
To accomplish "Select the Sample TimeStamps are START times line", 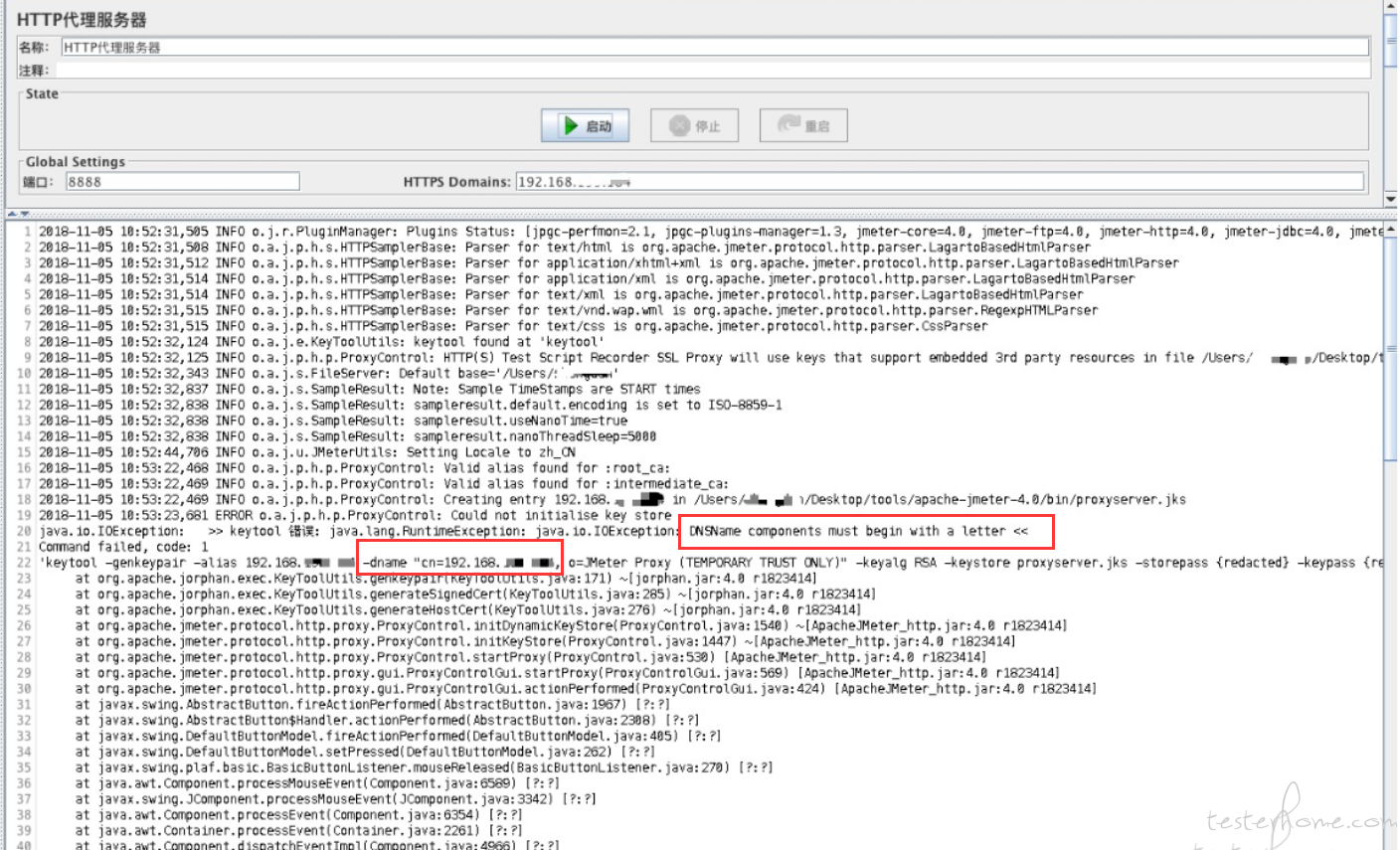I will click(x=369, y=389).
